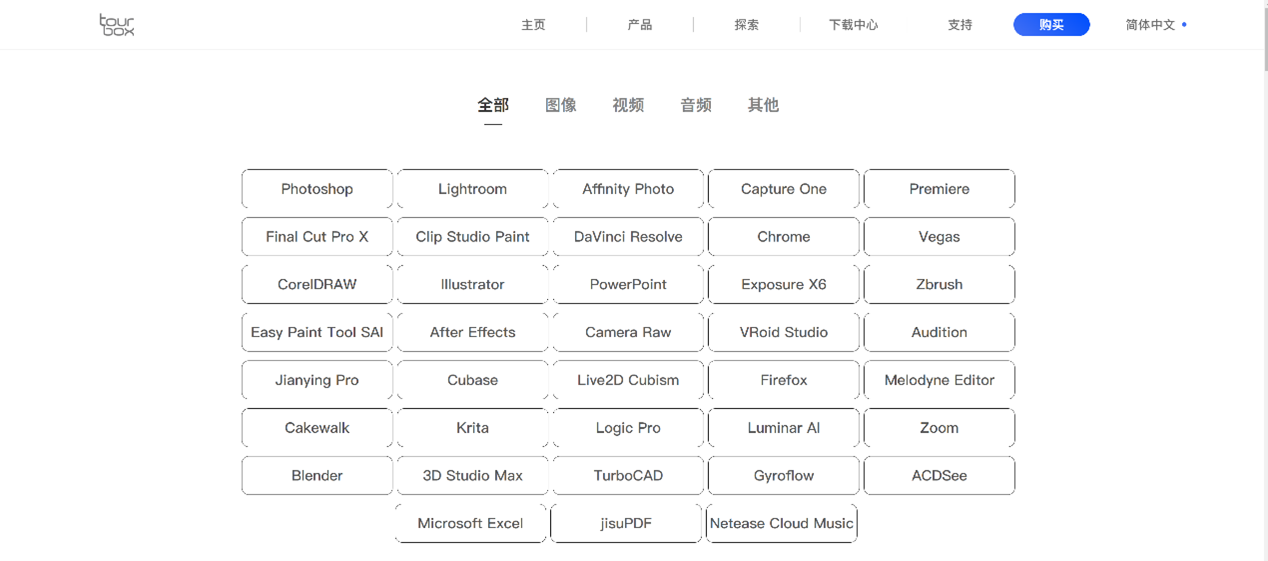Choose Live2D Cubism
Screen dimensions: 1268x561
628,380
